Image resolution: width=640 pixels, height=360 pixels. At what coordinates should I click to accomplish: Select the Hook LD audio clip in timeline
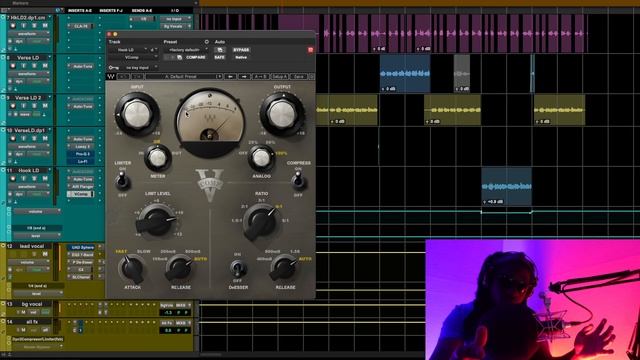coord(506,186)
